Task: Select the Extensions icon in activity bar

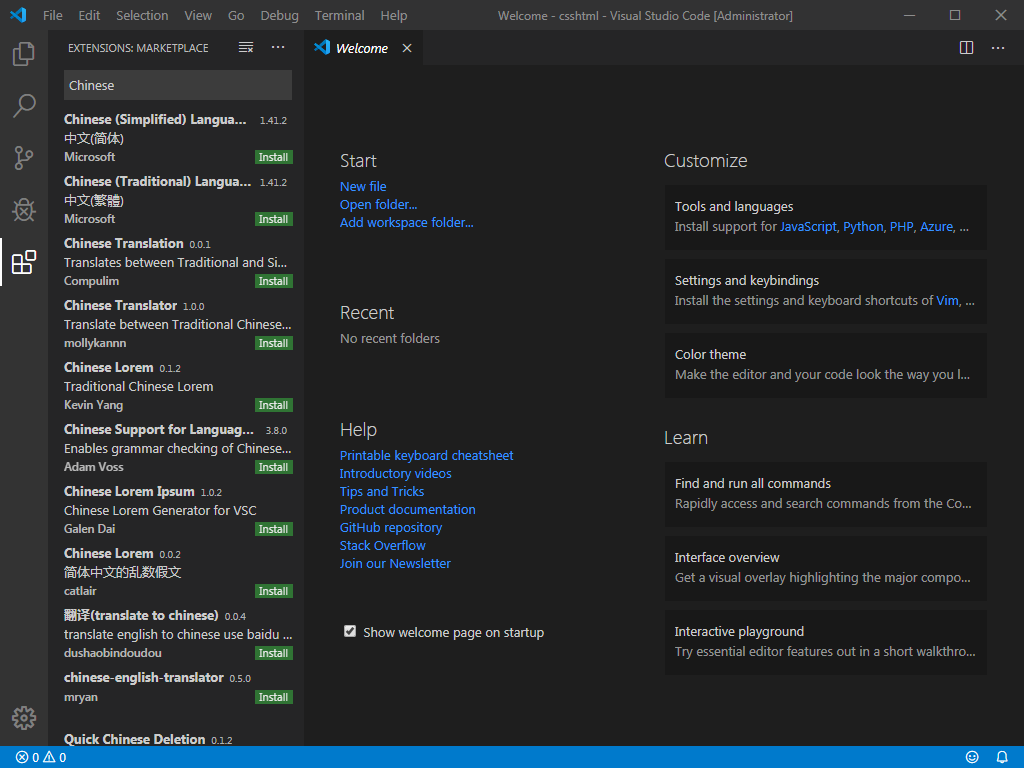Action: click(24, 262)
